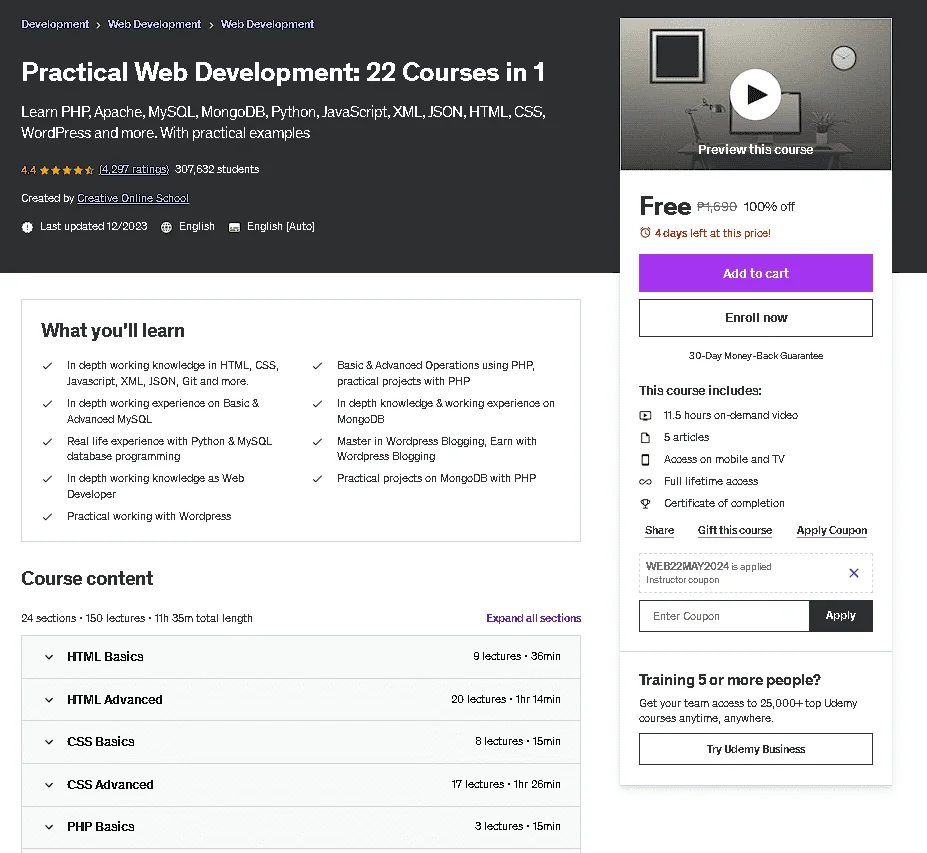
Task: Click the star rating icons
Action: pyautogui.click(x=67, y=170)
